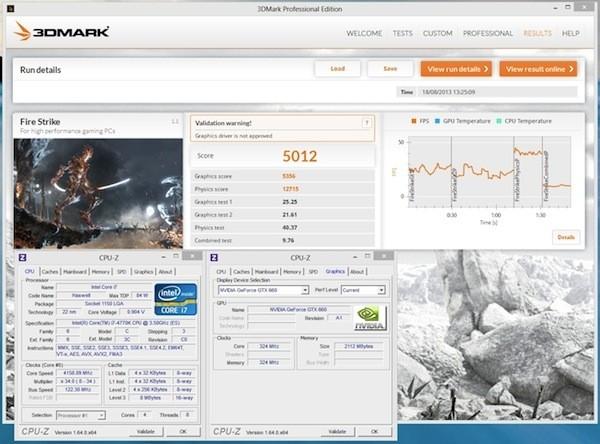Click OK in right CPU-Z window
Screen dimensions: 600x444
pyautogui.click(x=374, y=431)
